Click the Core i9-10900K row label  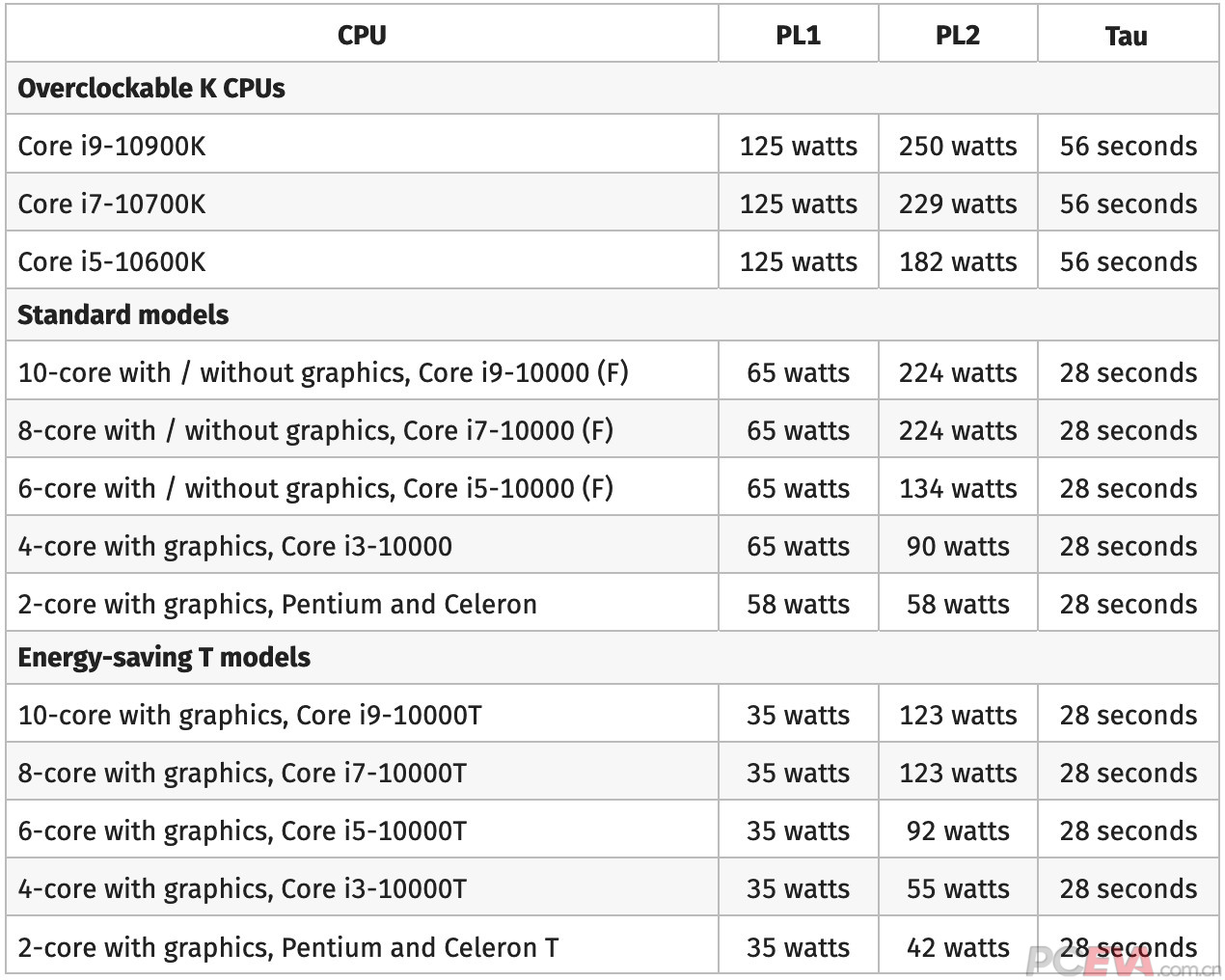[112, 147]
